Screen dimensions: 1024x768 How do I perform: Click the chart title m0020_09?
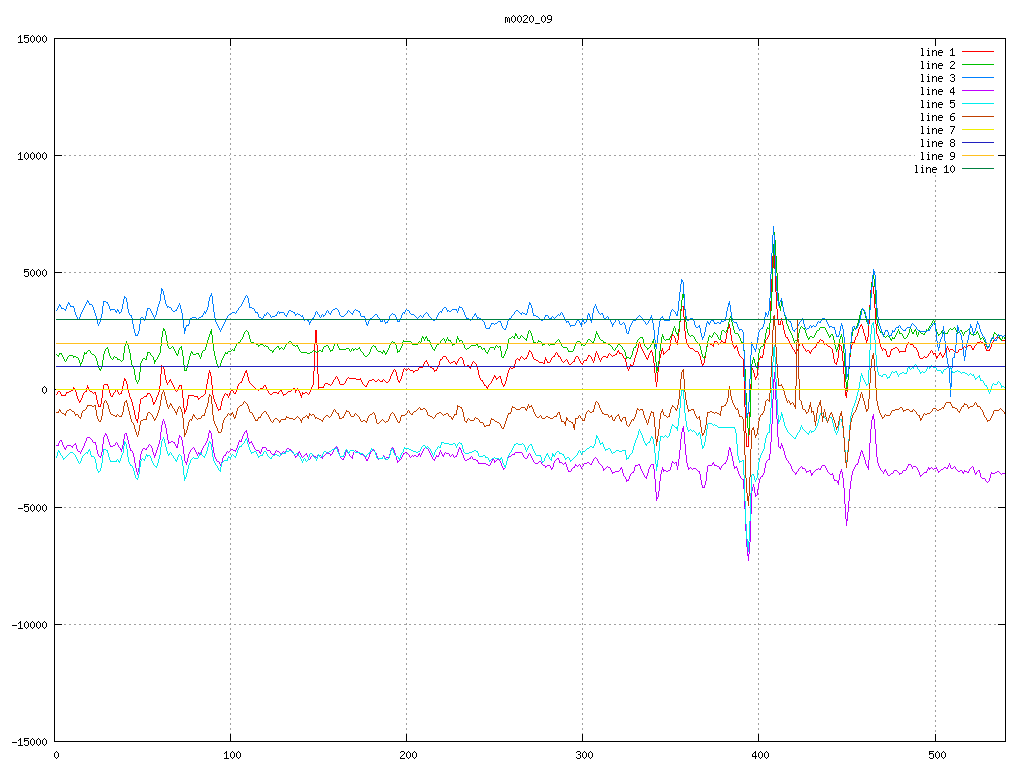(528, 19)
